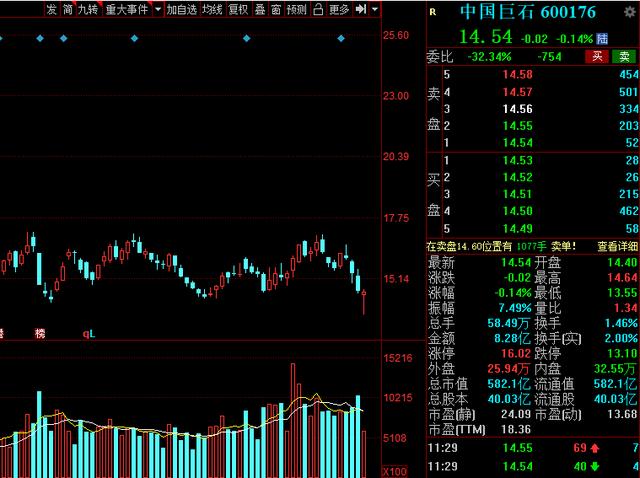Click the rightmost blue diamond event marker
The image size is (640, 478).
click(x=341, y=38)
